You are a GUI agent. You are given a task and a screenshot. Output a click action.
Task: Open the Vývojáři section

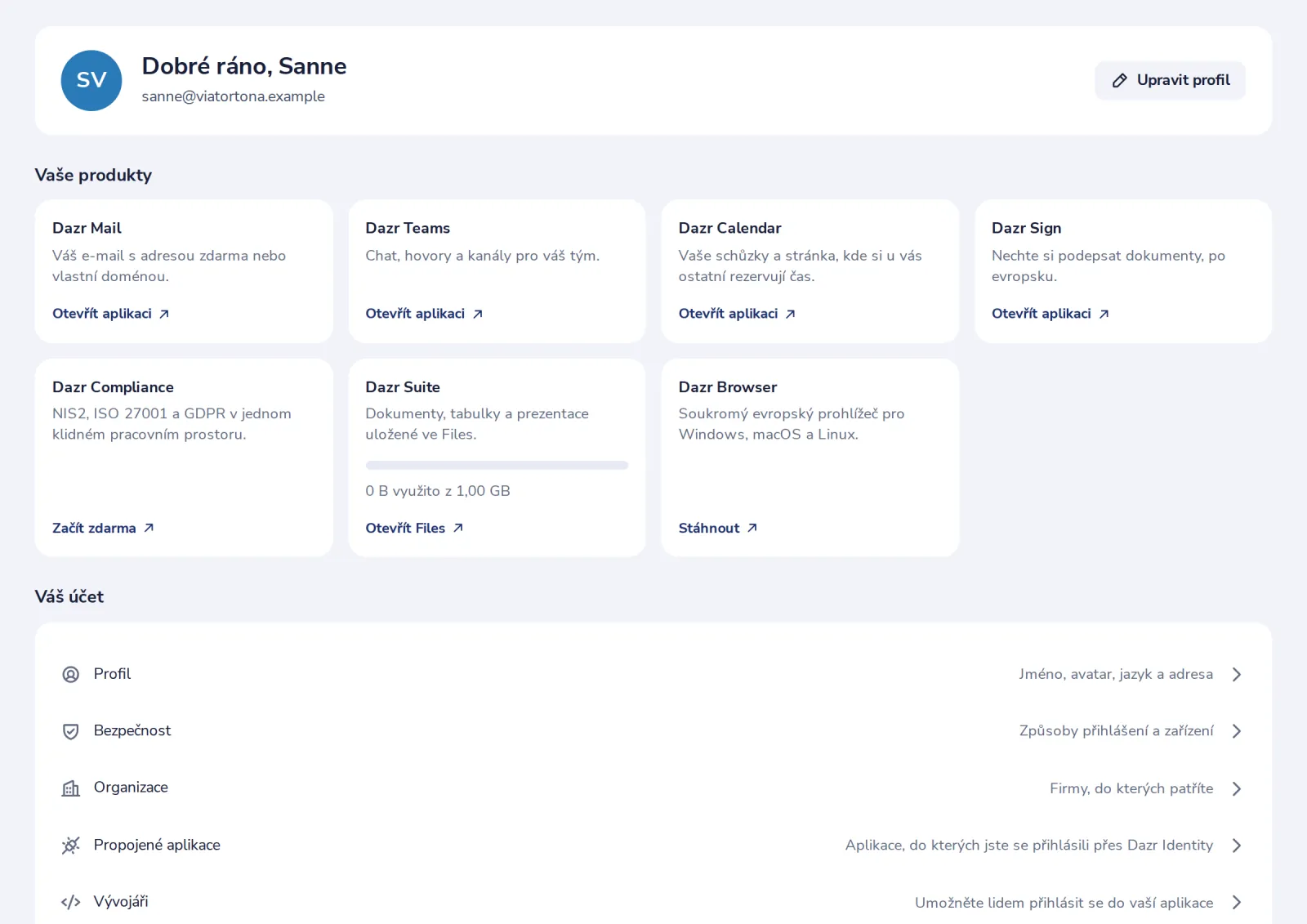(653, 902)
